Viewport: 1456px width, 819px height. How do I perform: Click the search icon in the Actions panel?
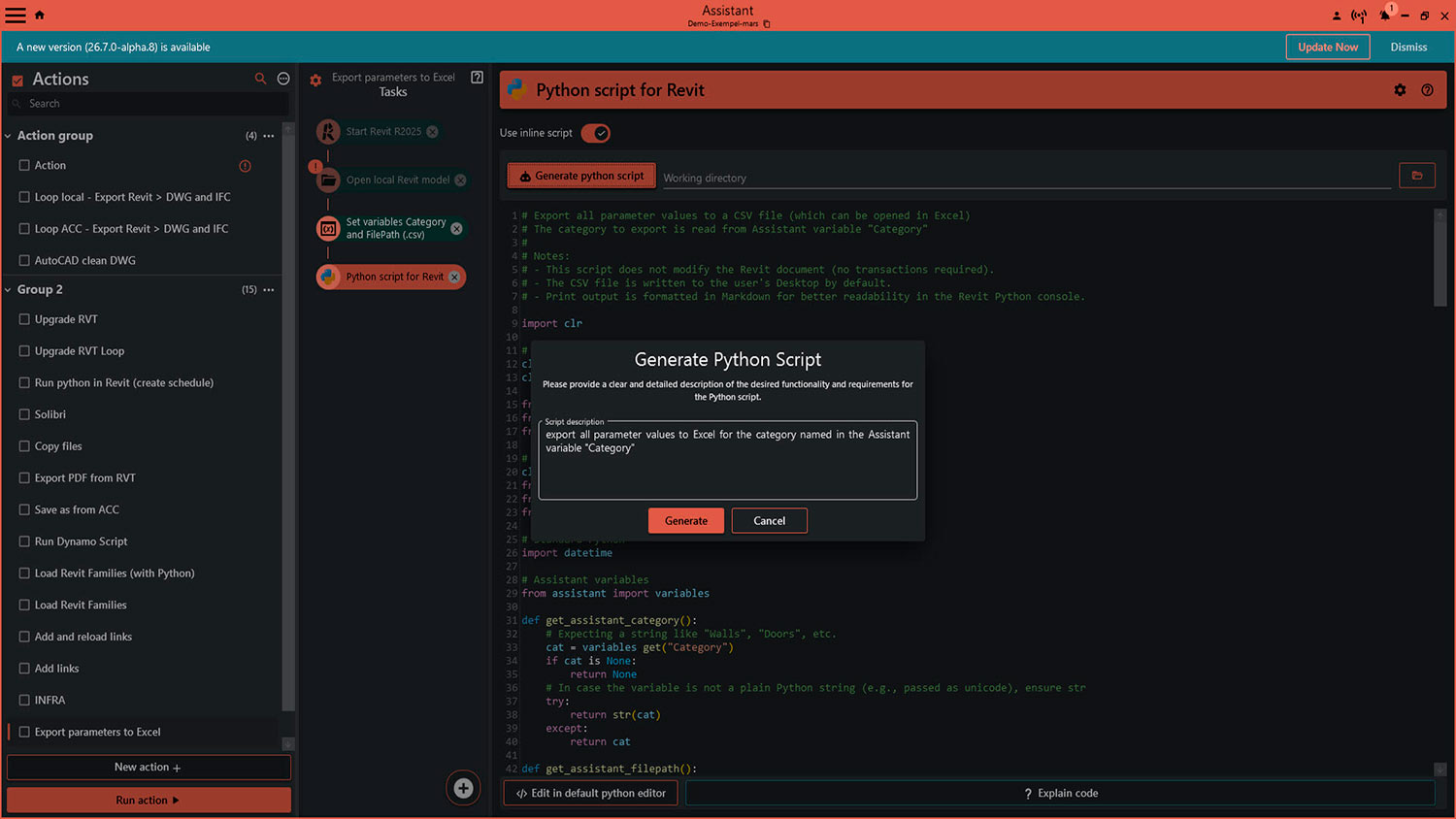click(x=260, y=79)
